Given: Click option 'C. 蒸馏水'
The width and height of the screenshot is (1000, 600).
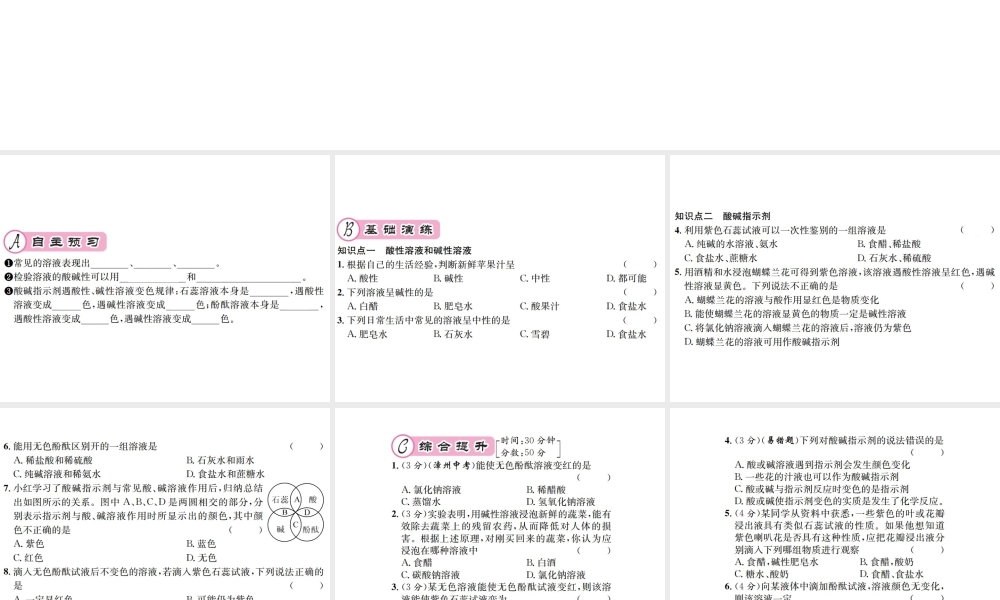Looking at the screenshot, I should (421, 502).
